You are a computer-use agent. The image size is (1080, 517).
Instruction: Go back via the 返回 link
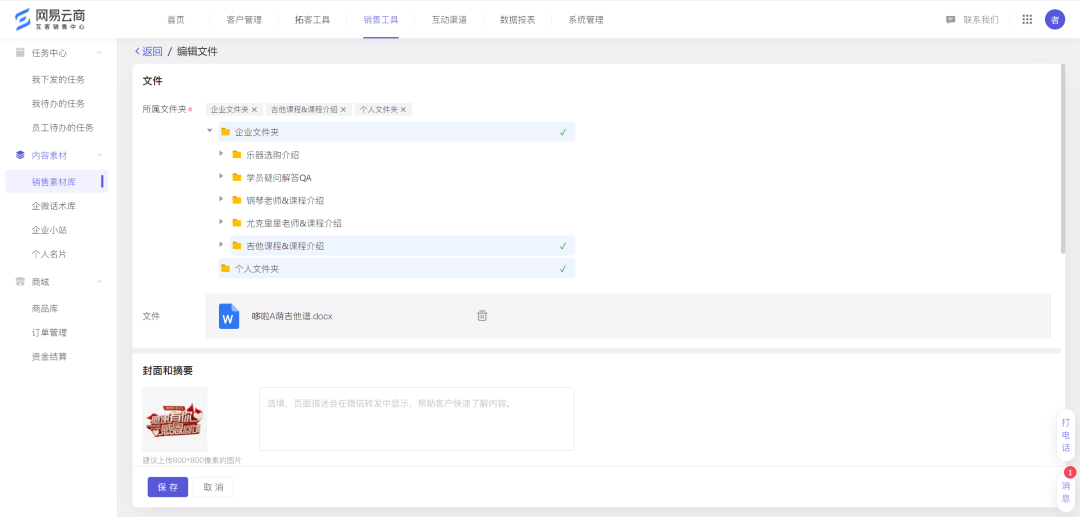click(149, 52)
